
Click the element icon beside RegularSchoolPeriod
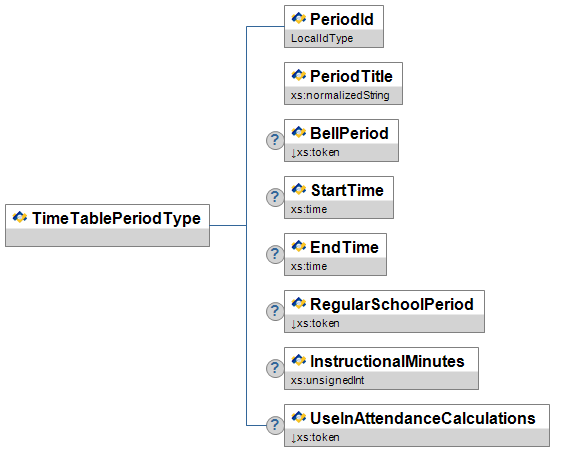coord(298,303)
